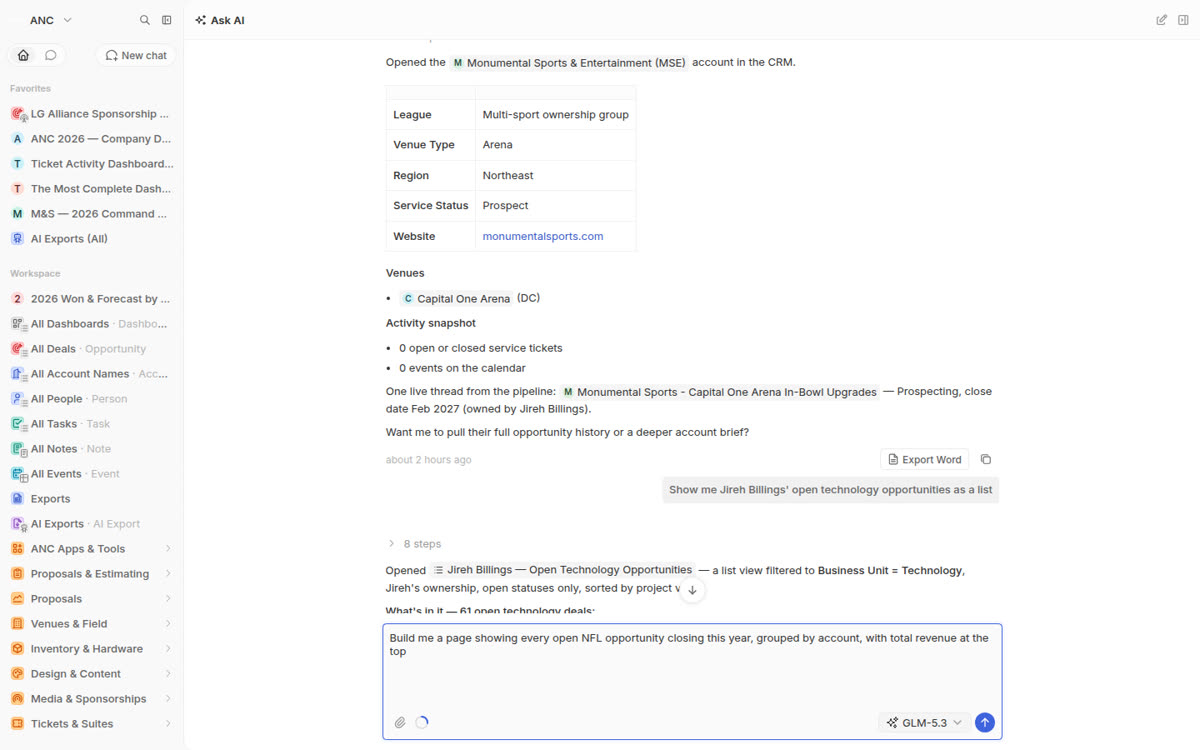Click the scroll-to-bottom arrow button
Image resolution: width=1200 pixels, height=750 pixels.
point(692,590)
